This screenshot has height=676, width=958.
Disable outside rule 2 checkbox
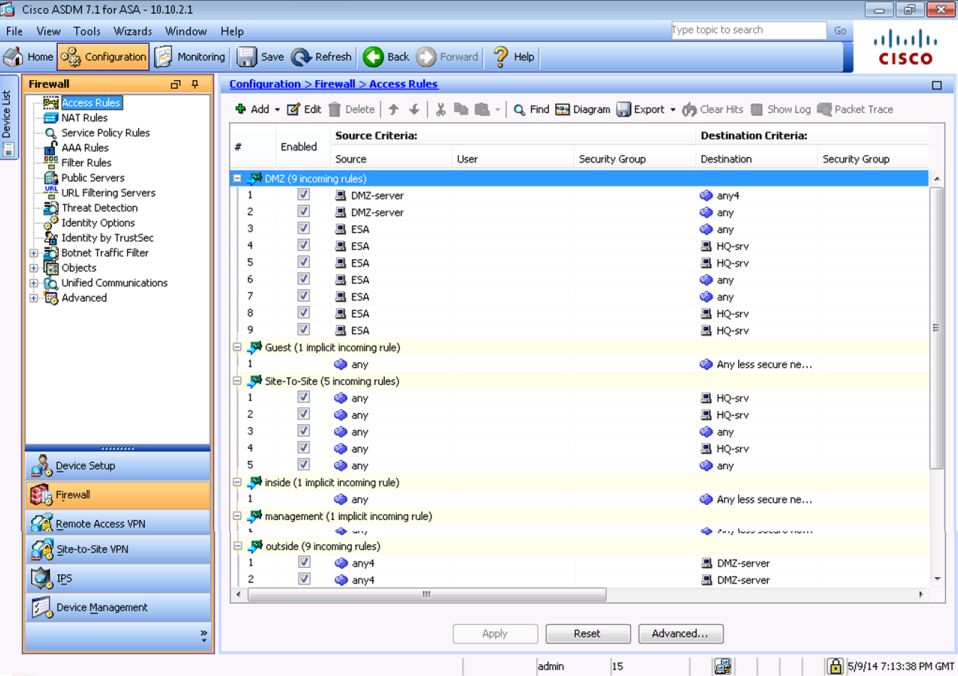click(x=304, y=579)
